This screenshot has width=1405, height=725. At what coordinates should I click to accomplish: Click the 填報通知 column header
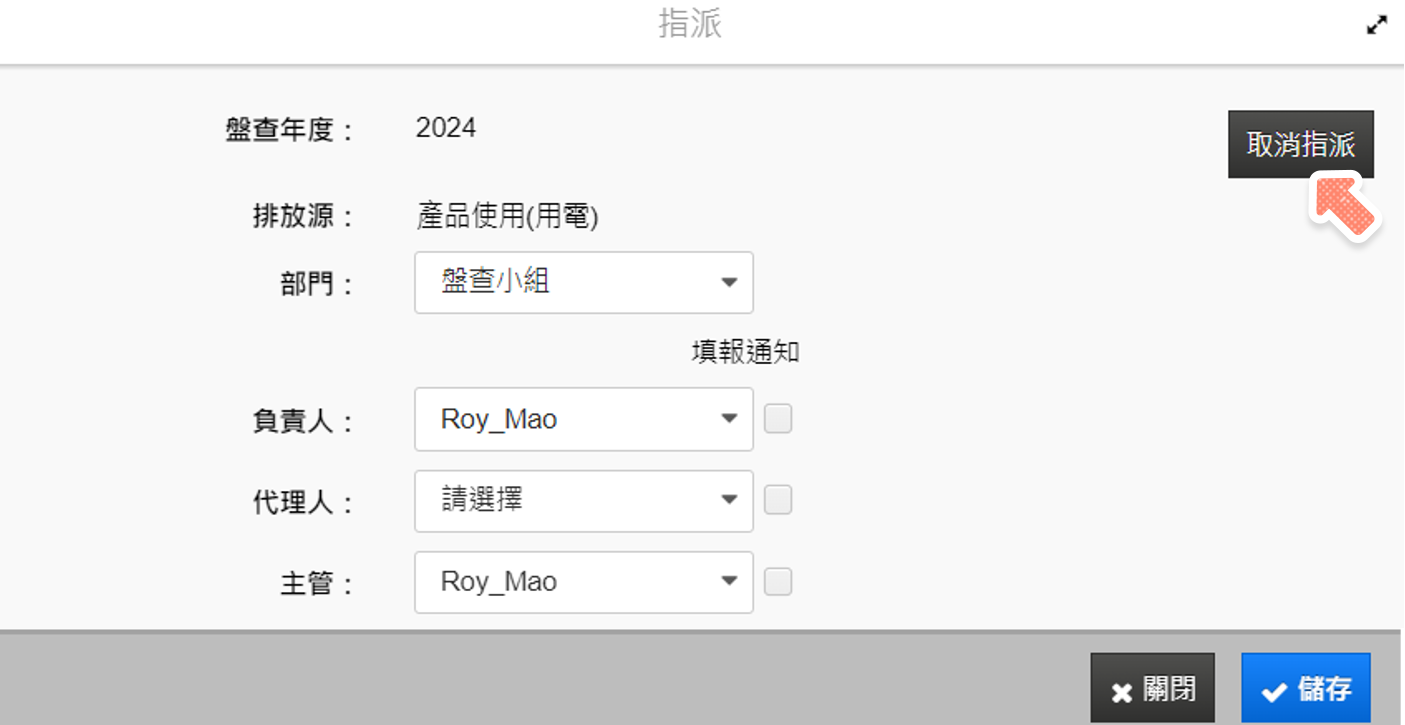[745, 352]
